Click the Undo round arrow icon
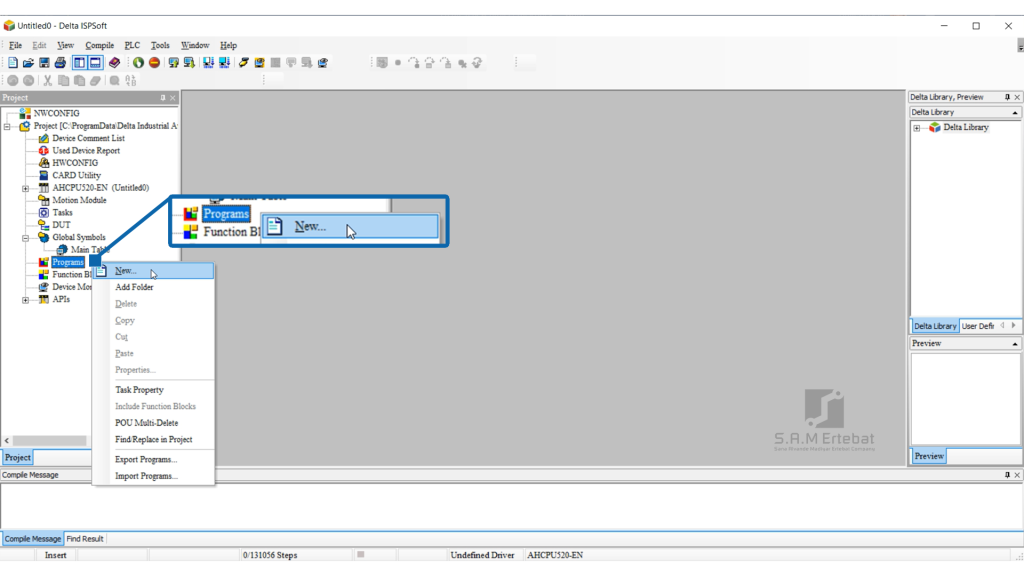Image resolution: width=1024 pixels, height=576 pixels. [12, 80]
